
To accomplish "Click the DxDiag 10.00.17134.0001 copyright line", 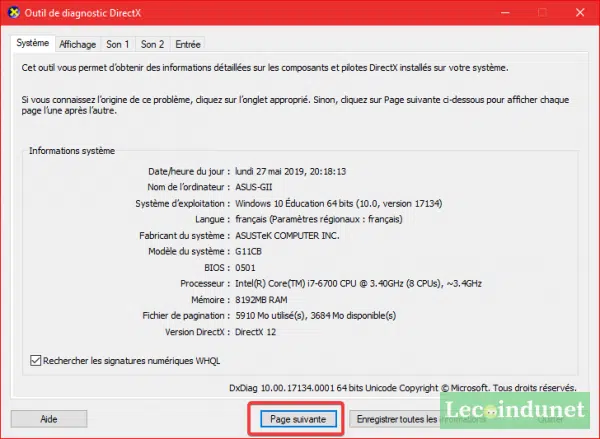I will point(403,388).
